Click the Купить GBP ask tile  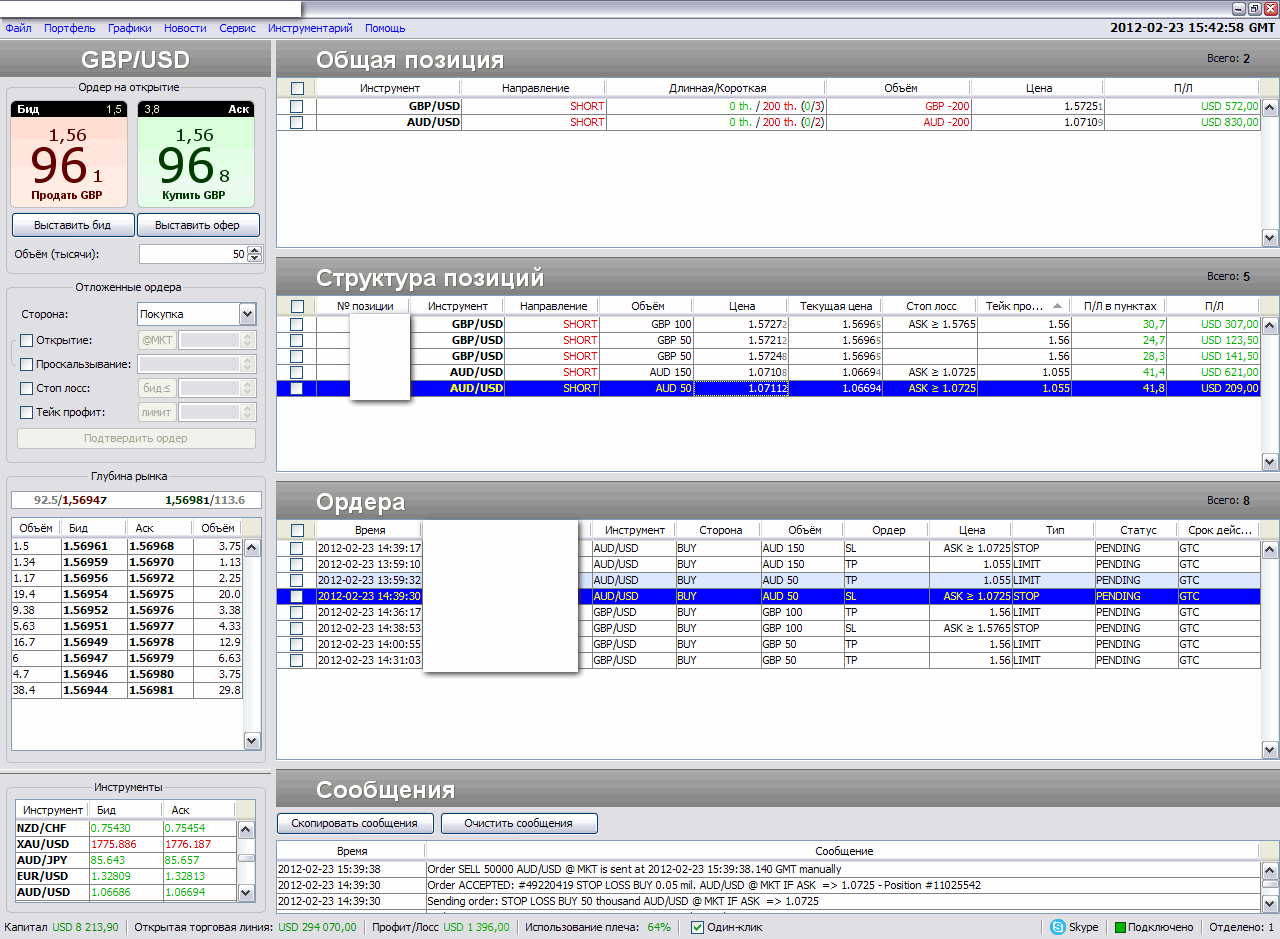195,154
